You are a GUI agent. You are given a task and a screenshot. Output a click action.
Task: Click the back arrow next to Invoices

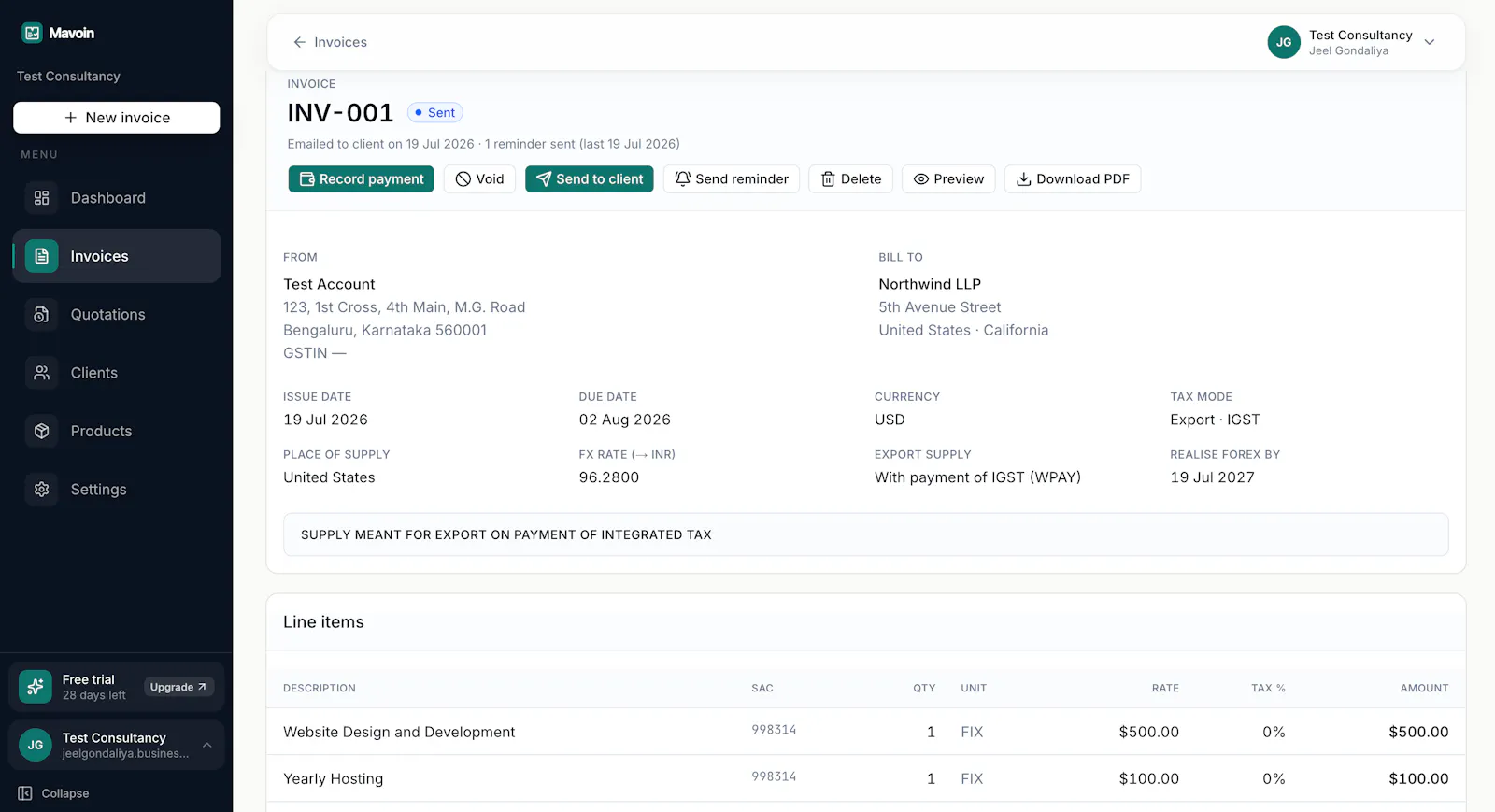click(299, 42)
